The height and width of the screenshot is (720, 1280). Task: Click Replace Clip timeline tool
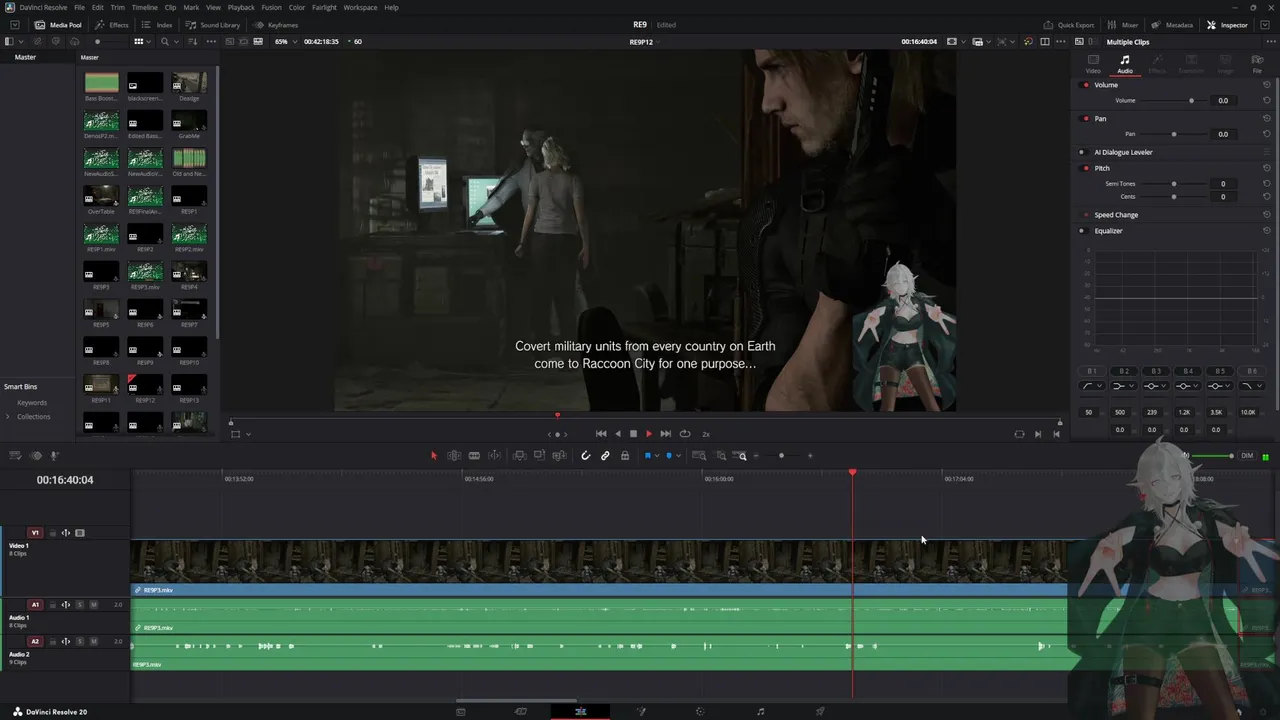[x=559, y=456]
